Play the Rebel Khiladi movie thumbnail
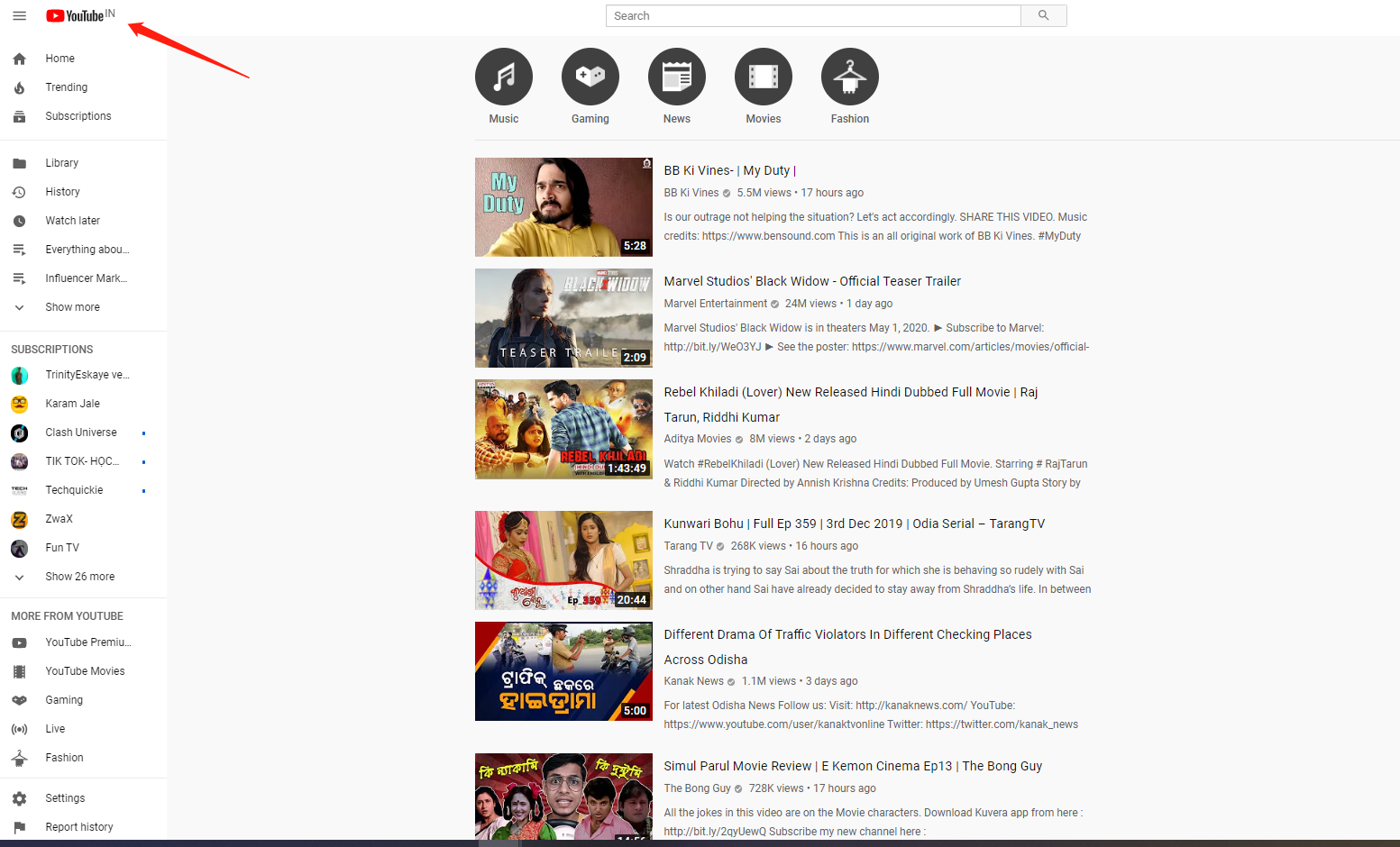This screenshot has height=847, width=1400. click(x=563, y=429)
